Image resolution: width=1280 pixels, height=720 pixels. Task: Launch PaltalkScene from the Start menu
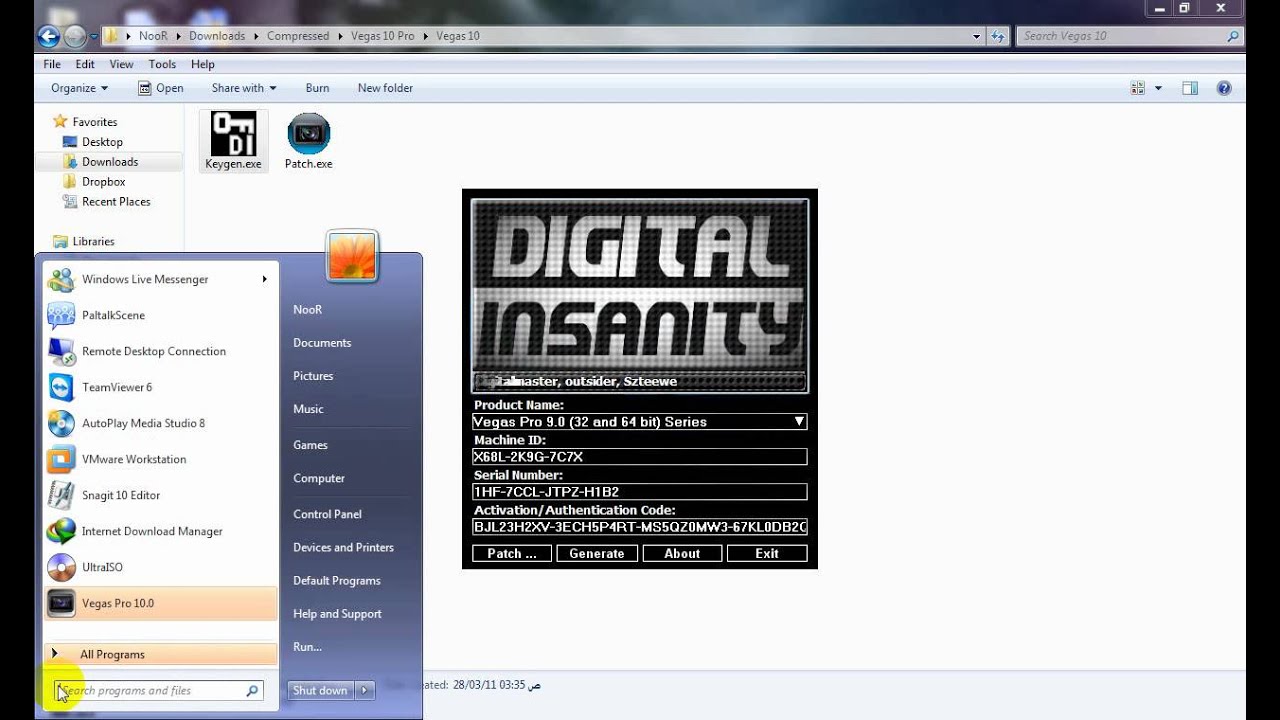point(158,315)
